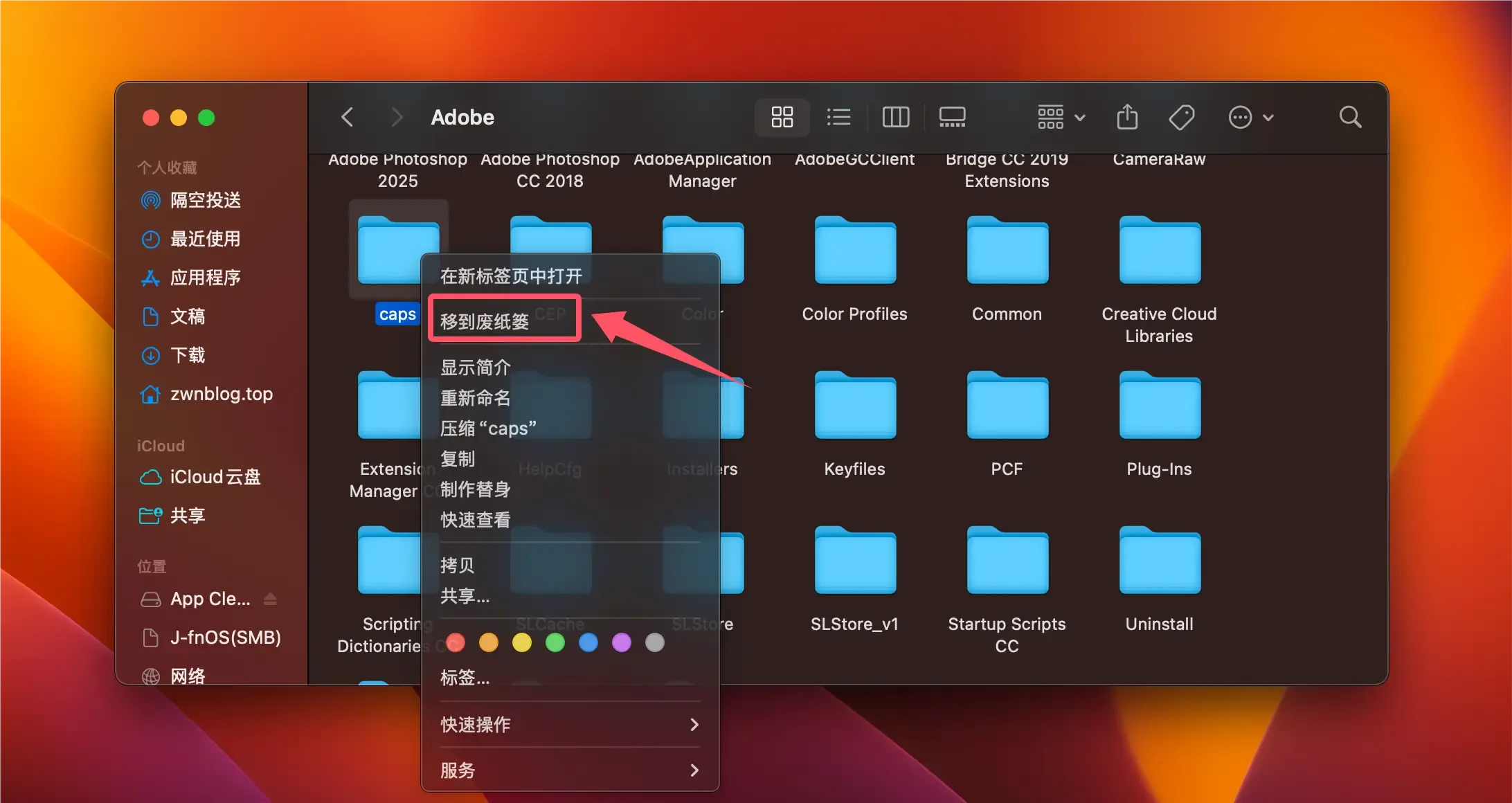Apply the blue tag color

[588, 642]
